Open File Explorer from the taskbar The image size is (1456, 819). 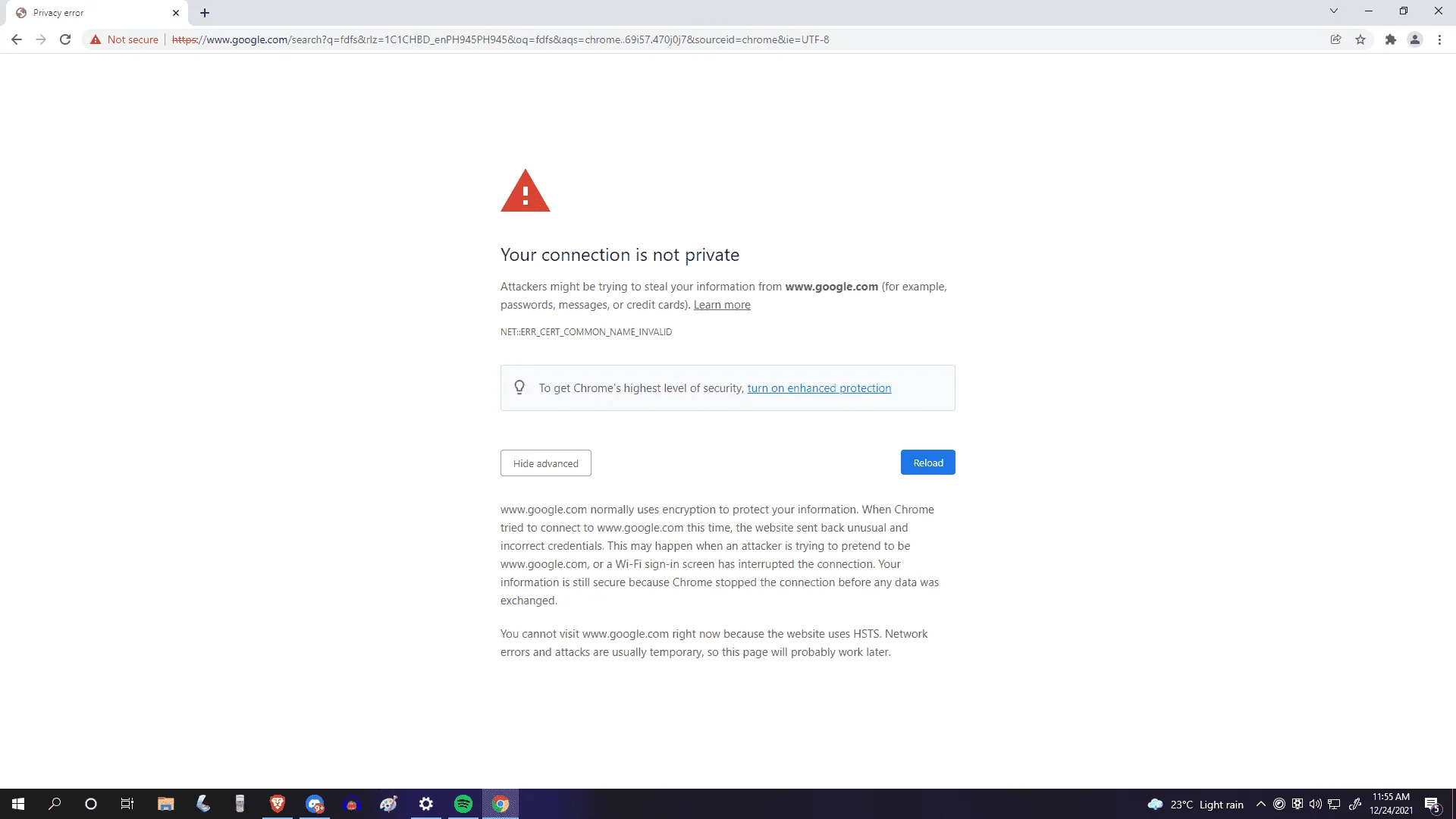pyautogui.click(x=166, y=804)
